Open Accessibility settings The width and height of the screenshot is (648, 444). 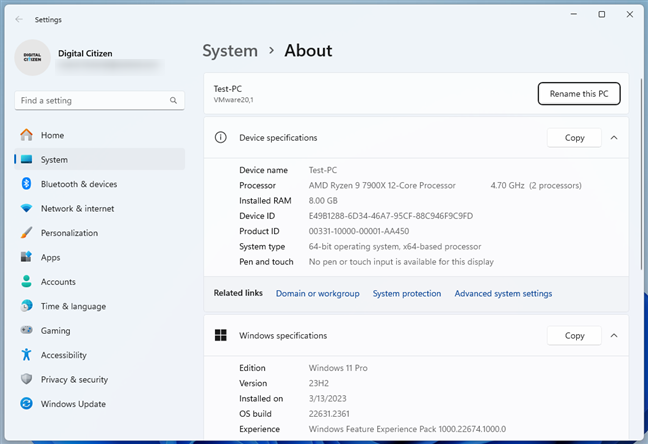(100, 354)
